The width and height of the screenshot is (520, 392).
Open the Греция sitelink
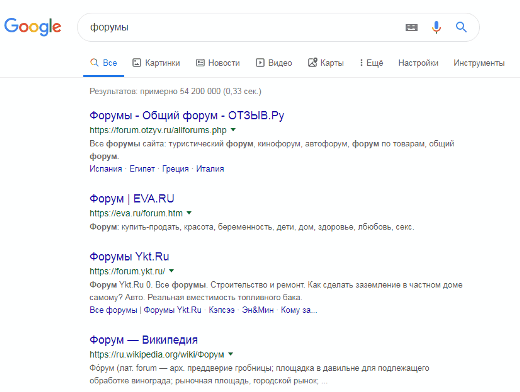pos(175,169)
